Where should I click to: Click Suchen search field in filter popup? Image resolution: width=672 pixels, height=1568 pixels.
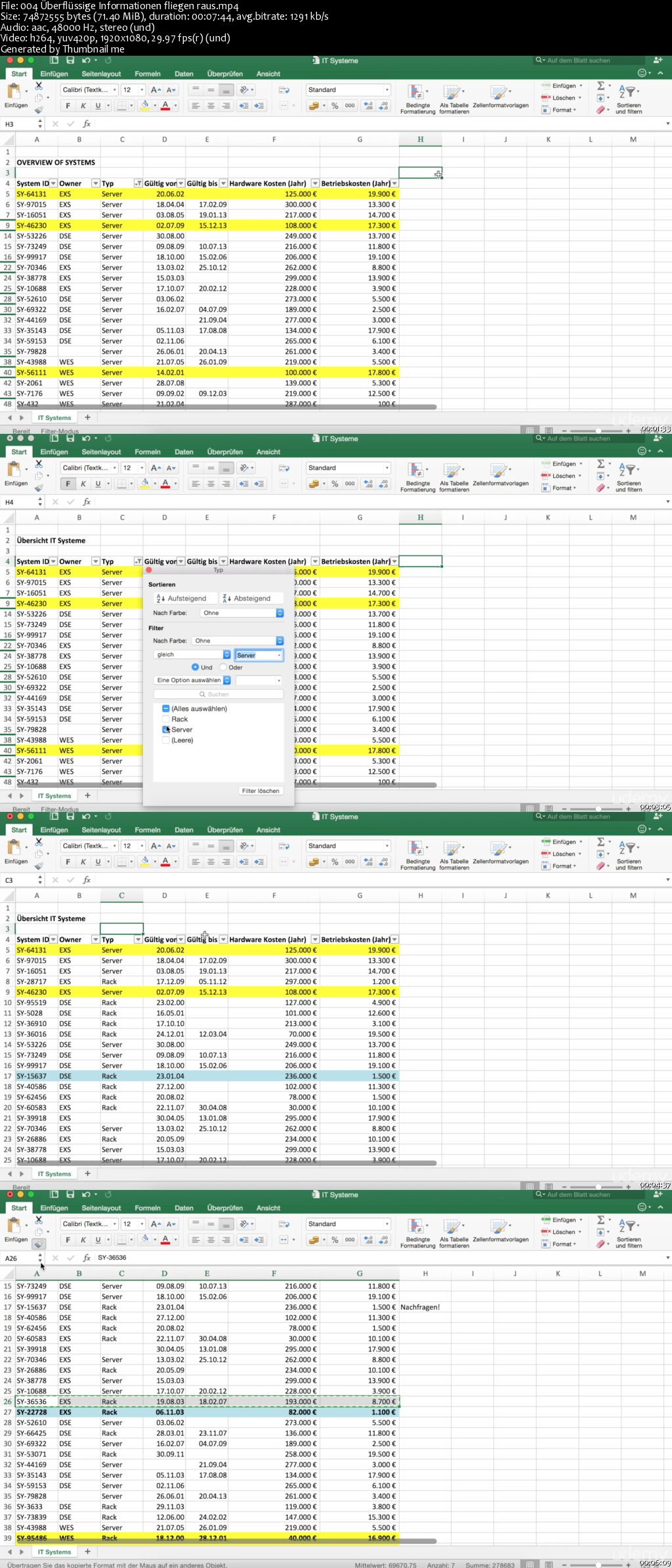(219, 694)
